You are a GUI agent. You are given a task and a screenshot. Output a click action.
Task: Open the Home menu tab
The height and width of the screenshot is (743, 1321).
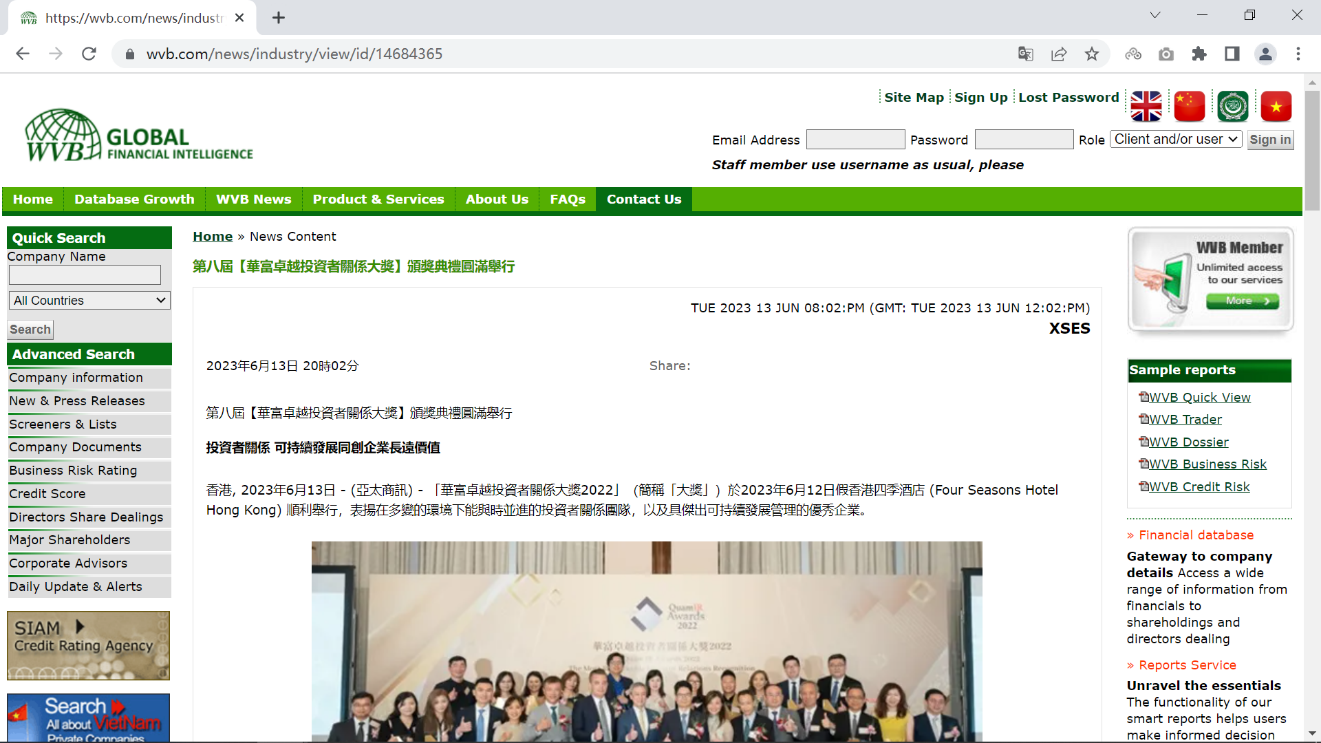[x=33, y=199]
